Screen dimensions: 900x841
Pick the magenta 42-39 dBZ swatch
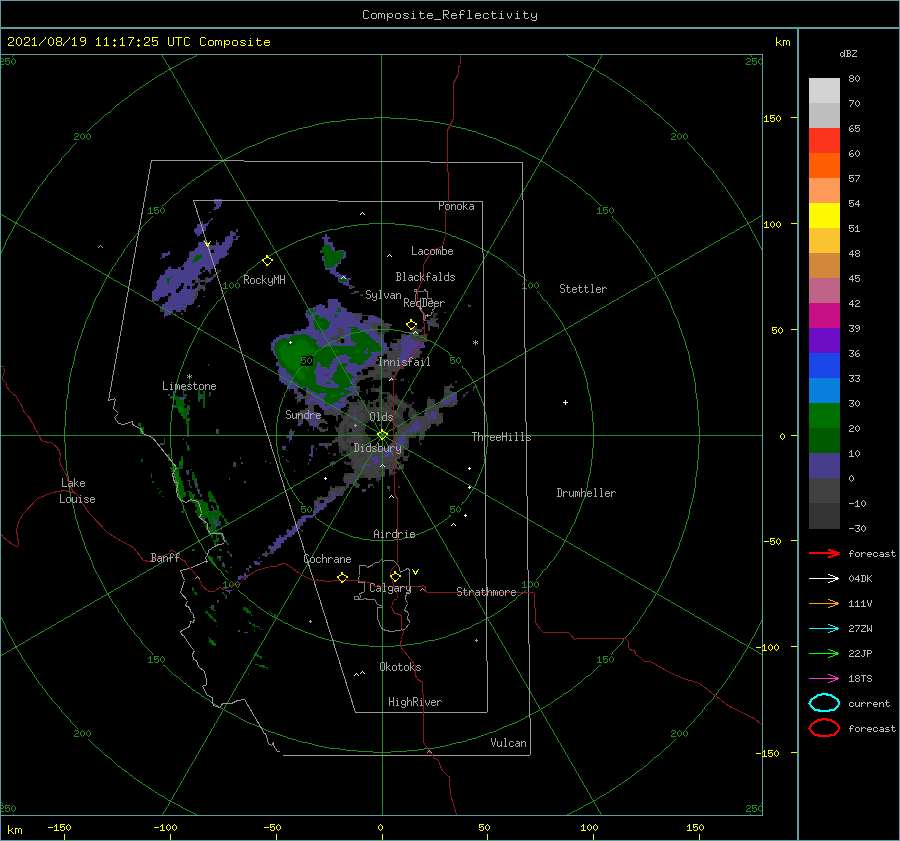coord(824,315)
